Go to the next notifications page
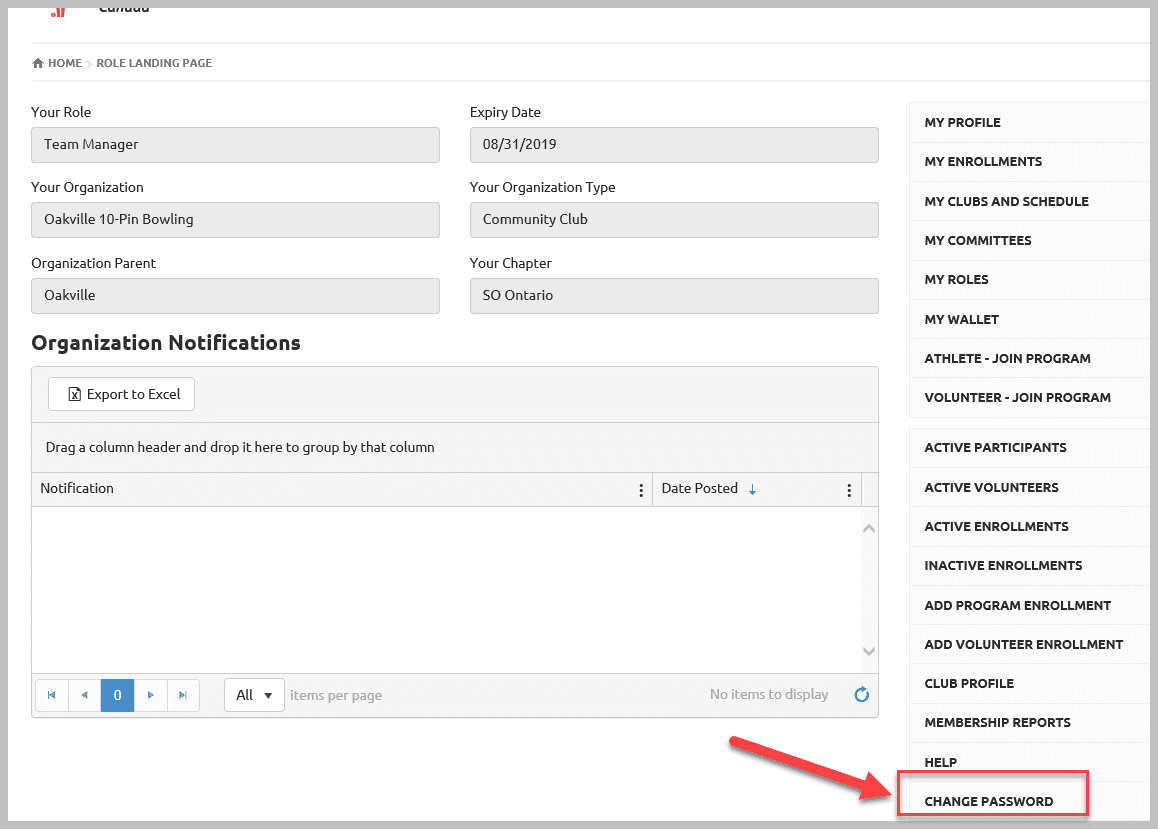Screen dimensions: 1158x829 click(x=150, y=695)
